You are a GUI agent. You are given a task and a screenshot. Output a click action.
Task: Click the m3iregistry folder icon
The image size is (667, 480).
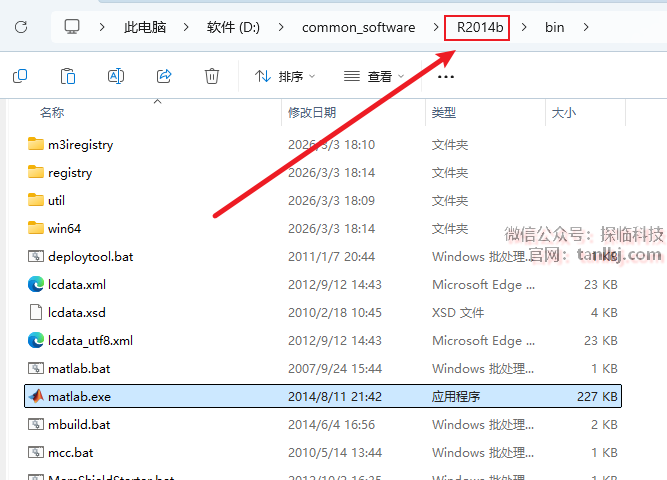(x=36, y=144)
